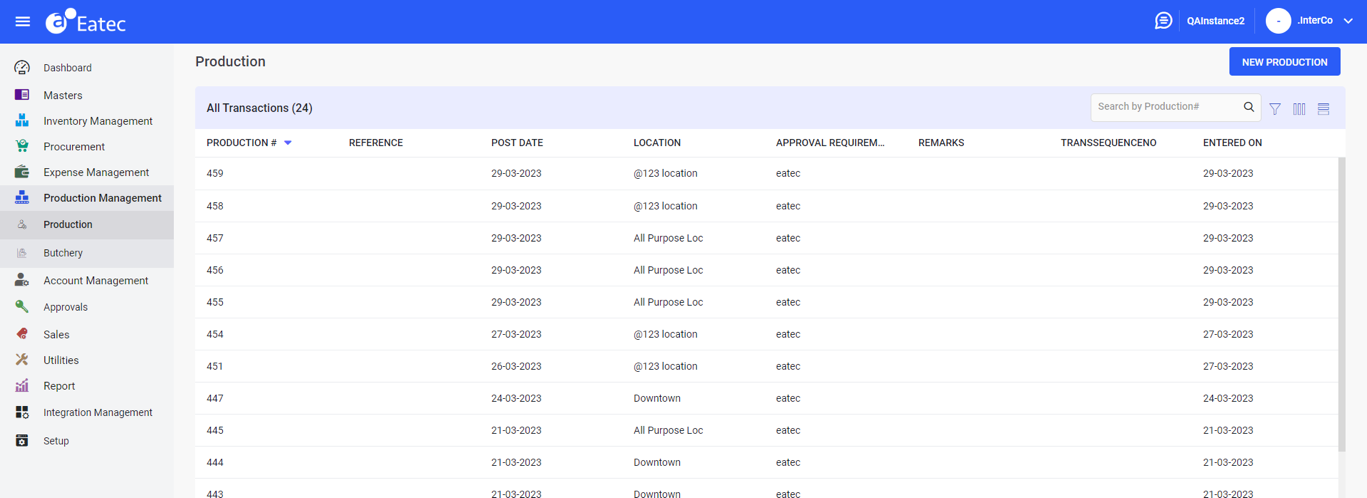The width and height of the screenshot is (1367, 498).
Task: Open the hamburger menu
Action: pyautogui.click(x=22, y=21)
